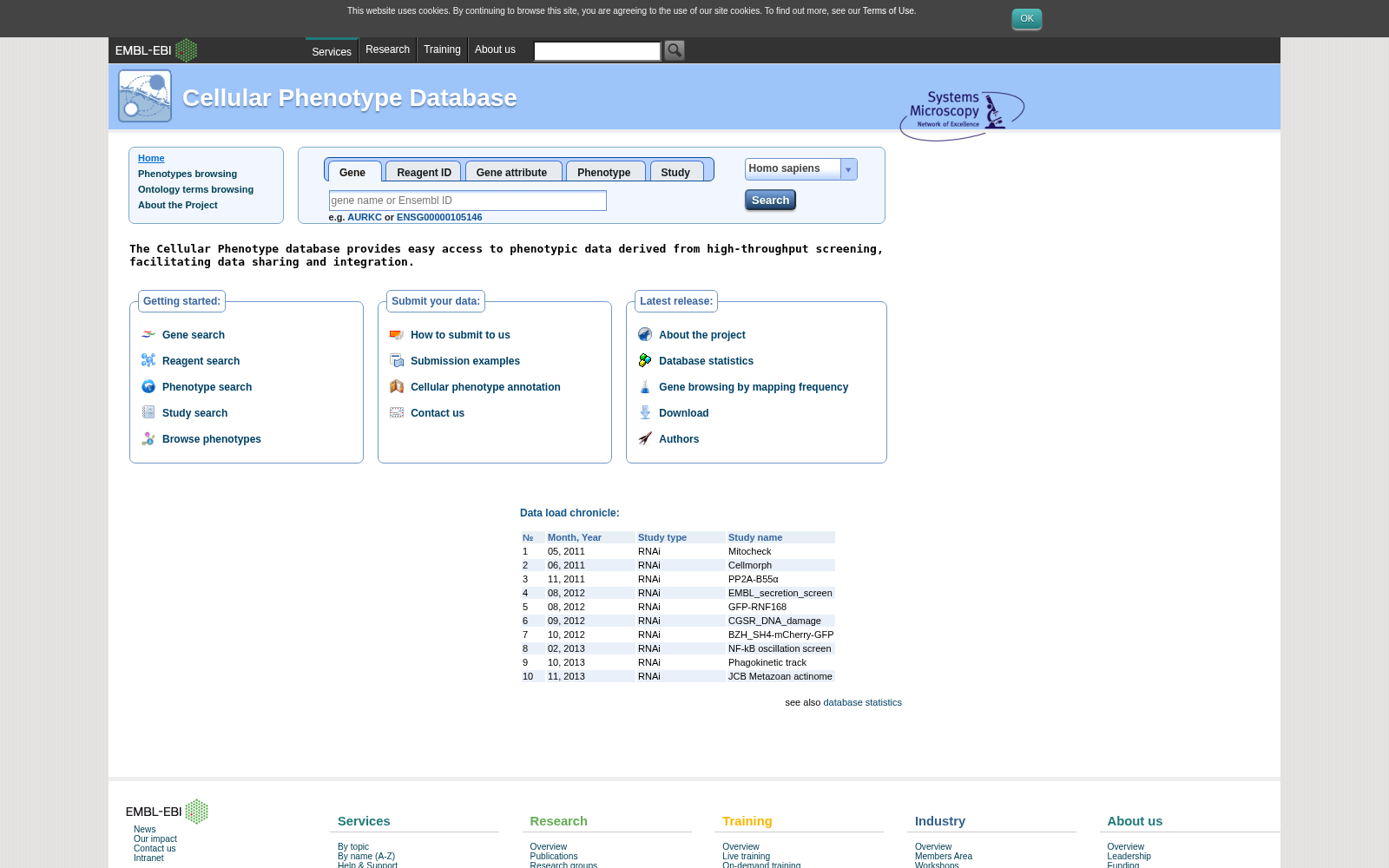The width and height of the screenshot is (1389, 868).
Task: Click the Download arrow icon
Action: pos(645,412)
